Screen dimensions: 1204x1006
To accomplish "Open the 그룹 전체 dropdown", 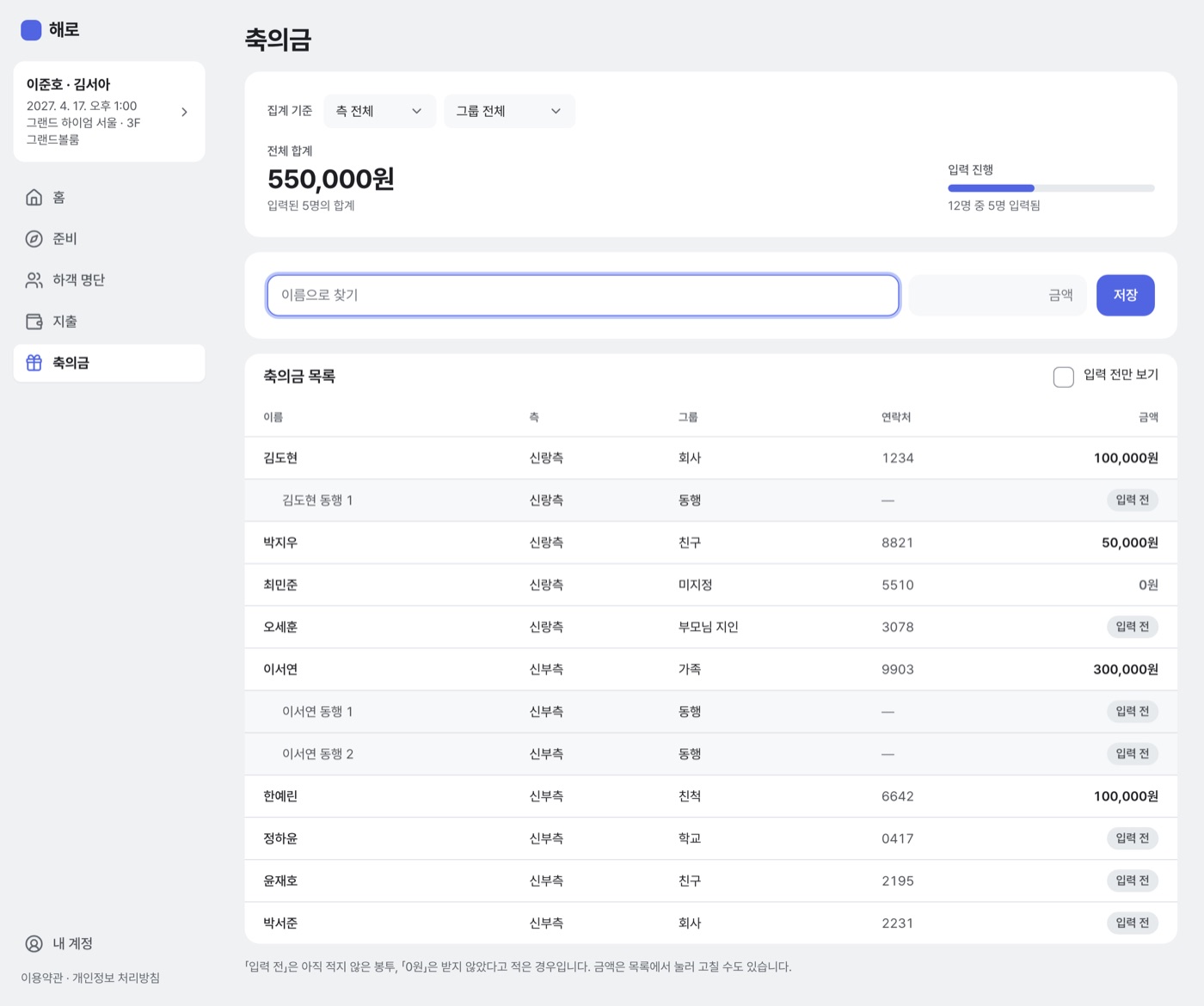I will tap(509, 111).
